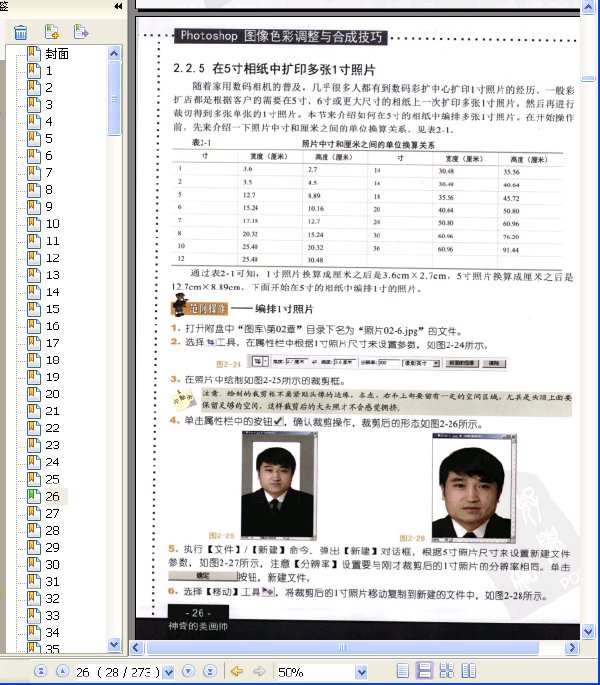Select bookmark 30 in the list
The width and height of the screenshot is (600, 685).
point(52,564)
